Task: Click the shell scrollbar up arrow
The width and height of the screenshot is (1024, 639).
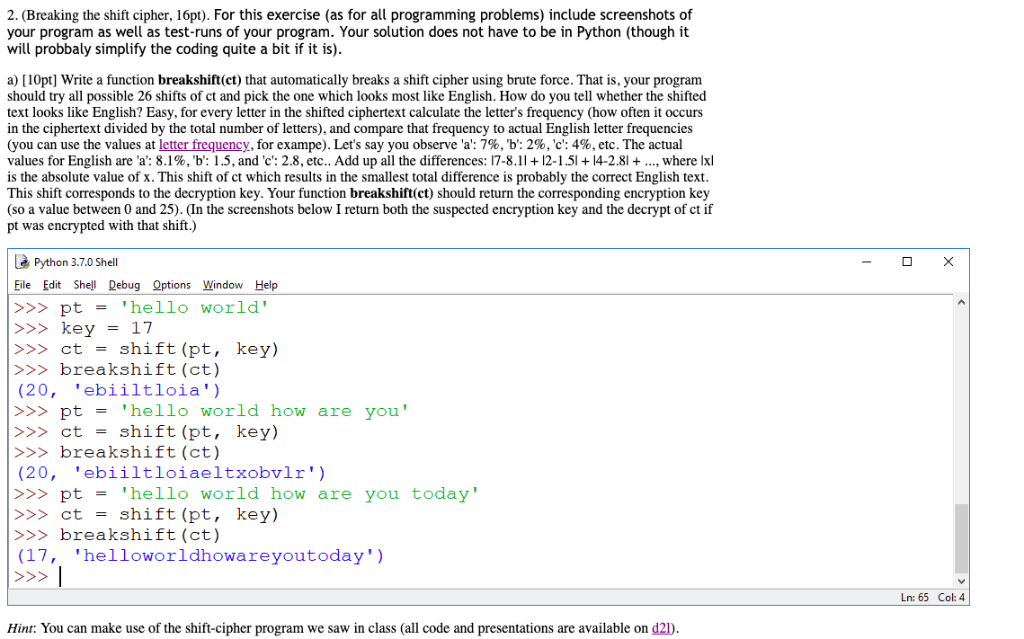Action: (961, 303)
